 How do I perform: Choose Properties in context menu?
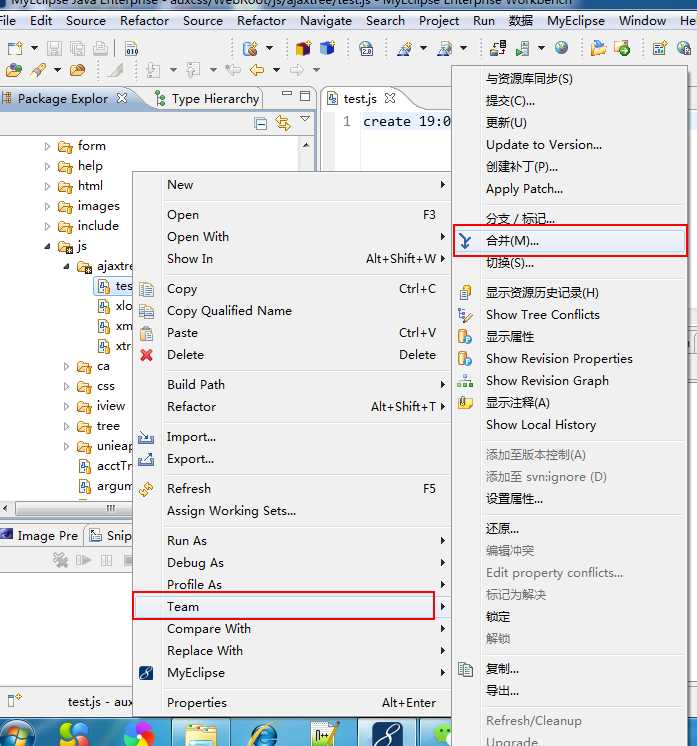click(291, 703)
